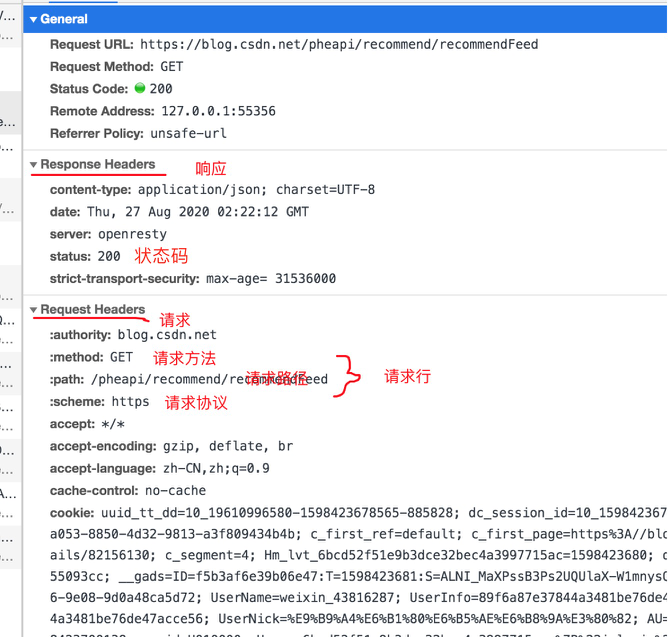Collapse the Response Headers section triangle
The image size is (668, 637).
pos(33,164)
